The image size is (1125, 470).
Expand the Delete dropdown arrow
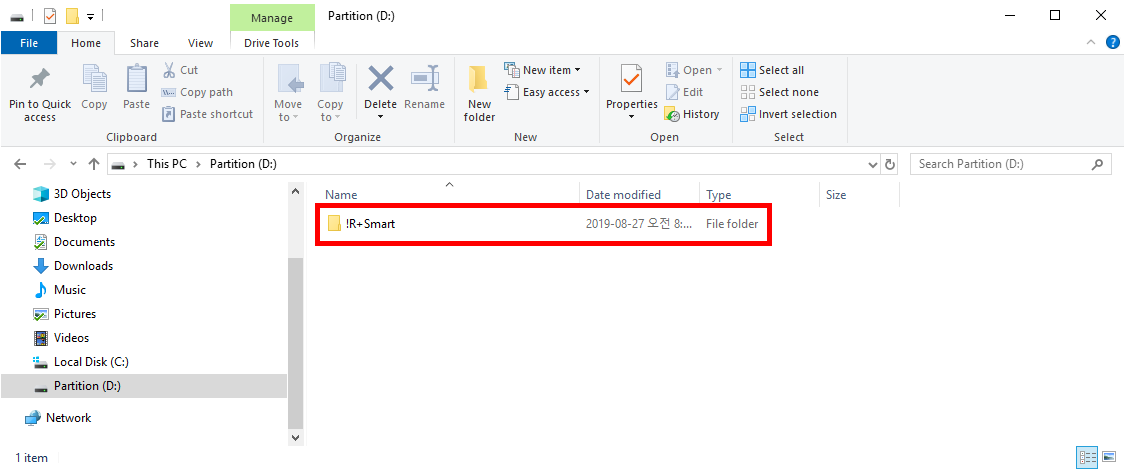tap(380, 117)
